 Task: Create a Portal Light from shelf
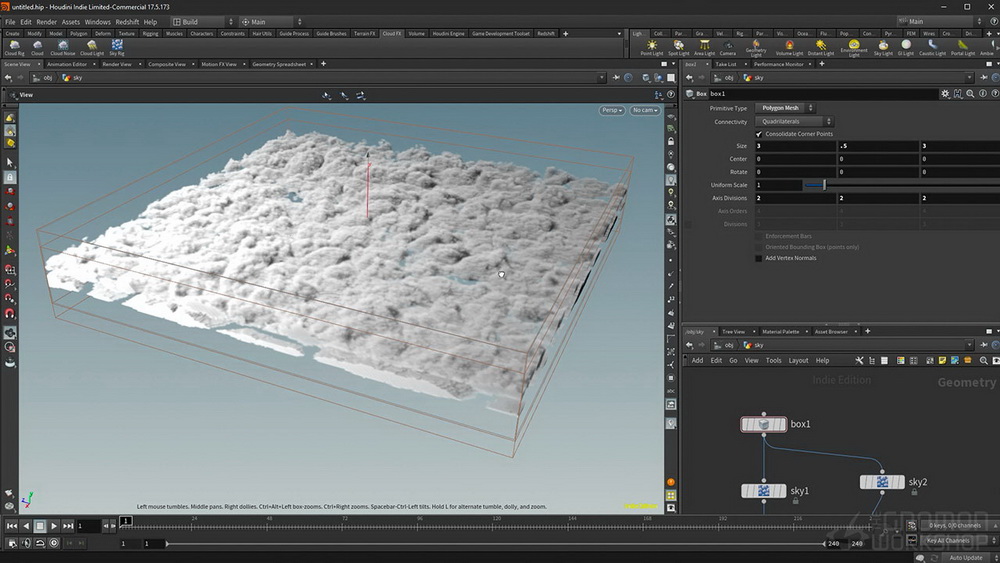click(962, 48)
